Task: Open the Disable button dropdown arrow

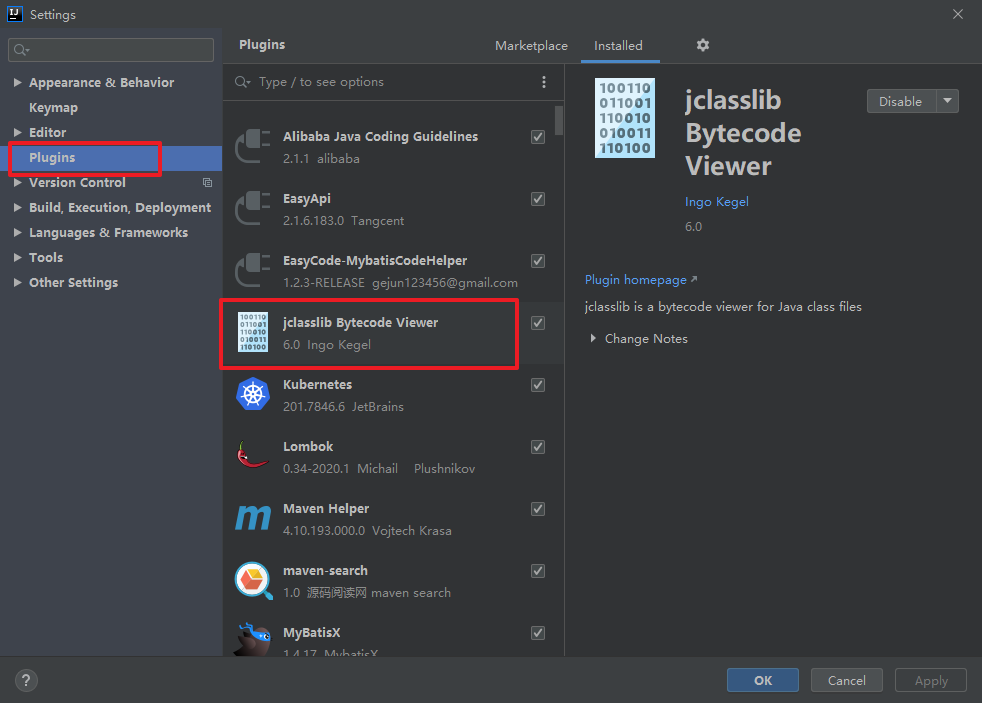Action: (x=948, y=101)
